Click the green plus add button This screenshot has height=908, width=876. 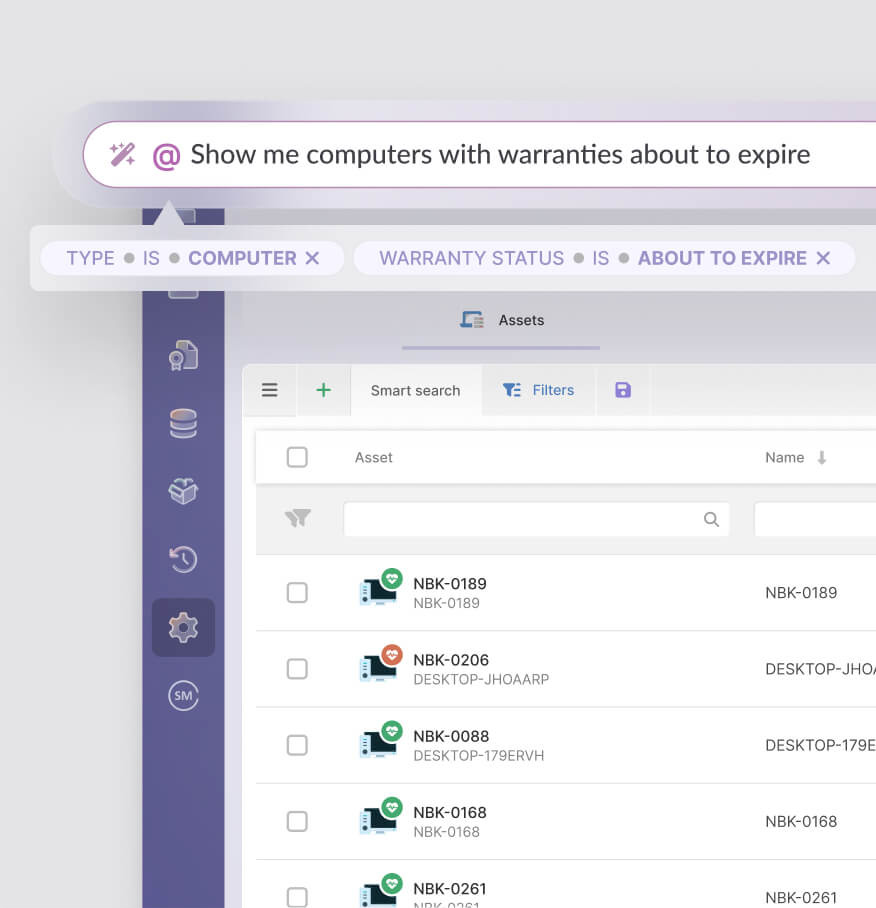[x=323, y=390]
